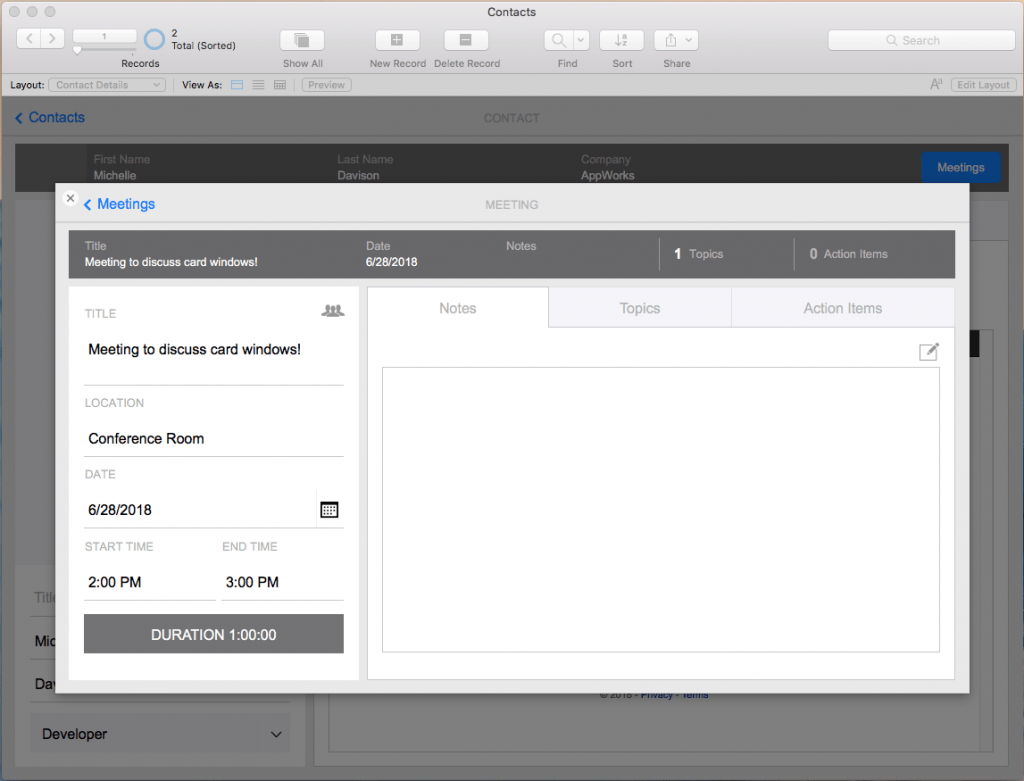
Task: Click the found set pie indicator
Action: pos(154,39)
